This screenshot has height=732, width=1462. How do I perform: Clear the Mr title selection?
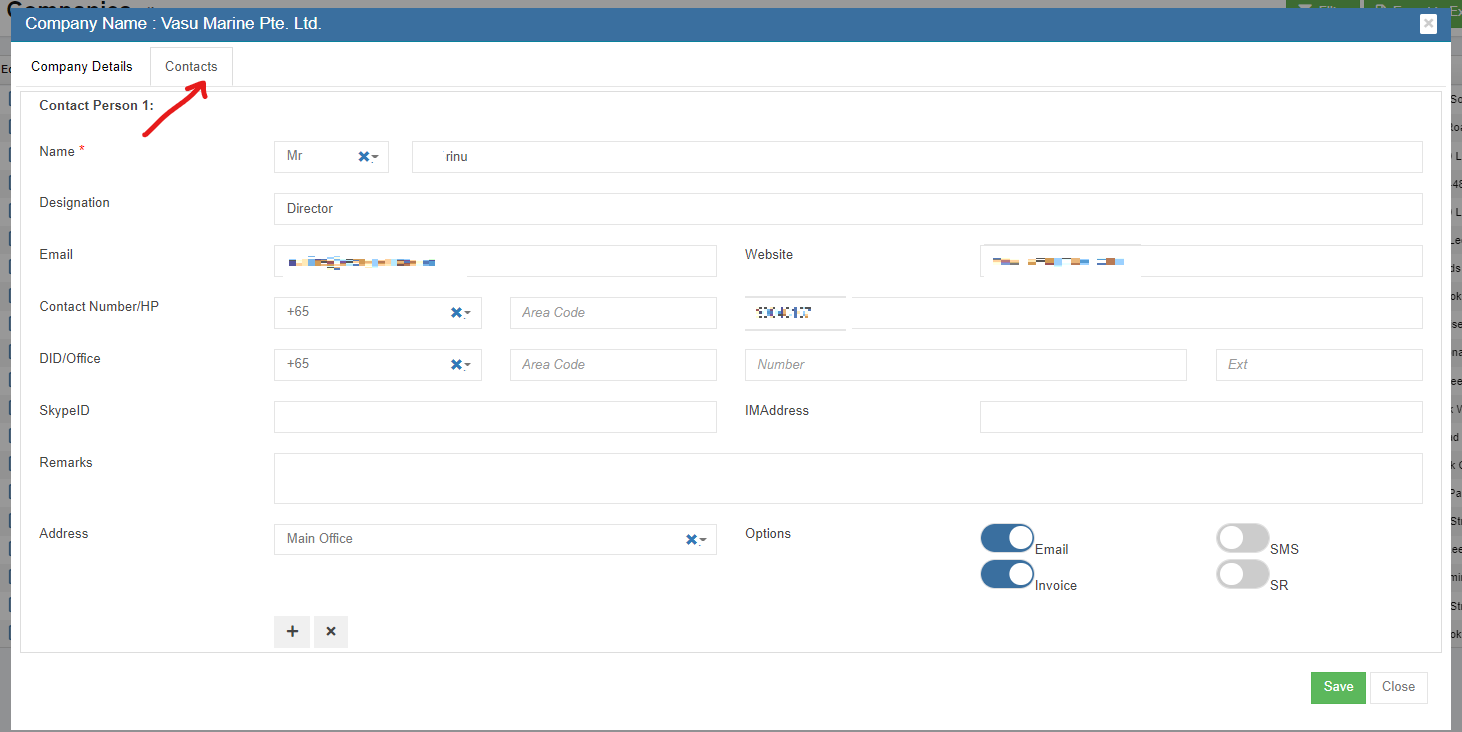coord(363,157)
